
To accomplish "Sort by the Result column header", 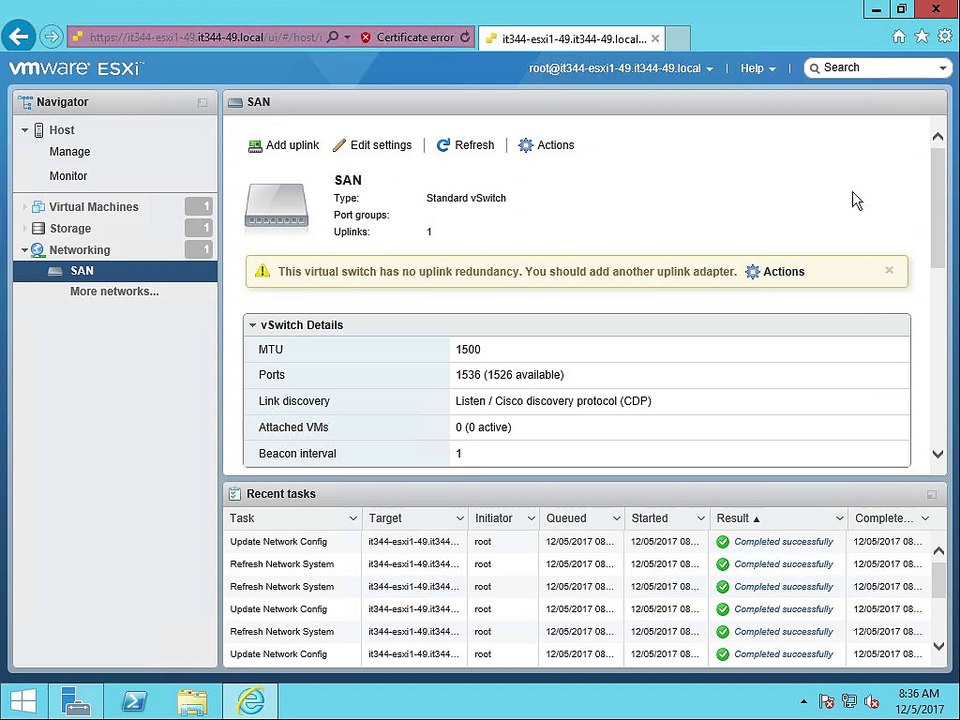I will point(738,519).
